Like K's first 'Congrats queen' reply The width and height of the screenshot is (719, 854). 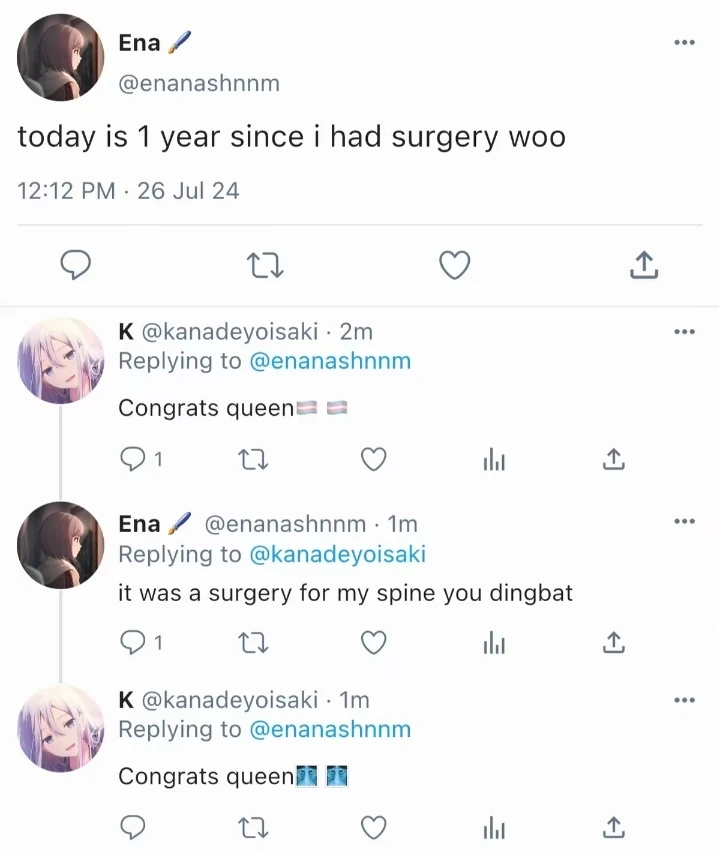click(x=373, y=459)
